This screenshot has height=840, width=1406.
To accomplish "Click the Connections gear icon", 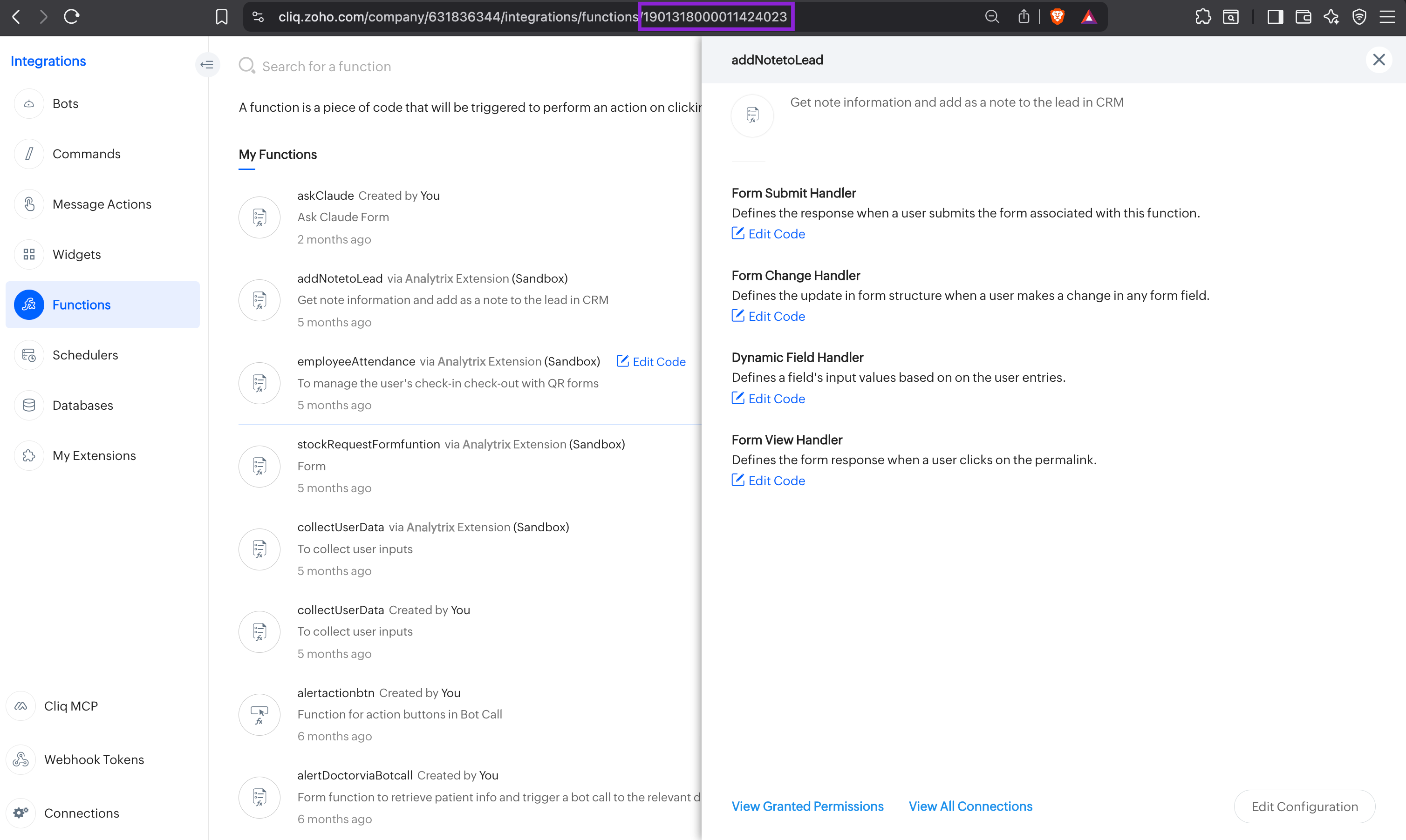I will 21,813.
